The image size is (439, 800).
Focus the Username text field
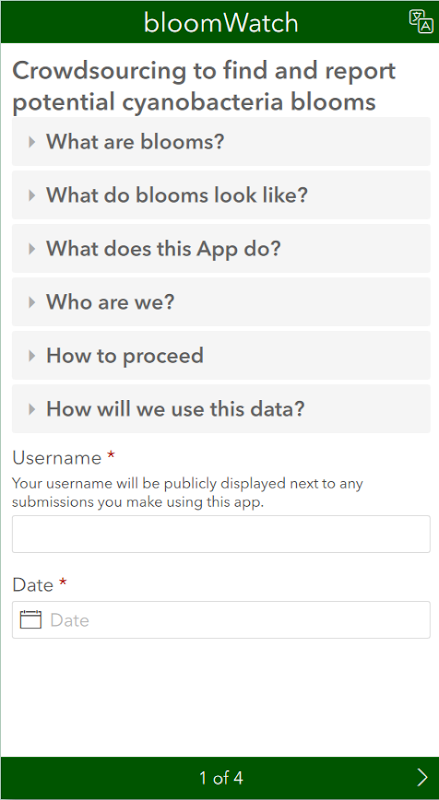tap(221, 534)
